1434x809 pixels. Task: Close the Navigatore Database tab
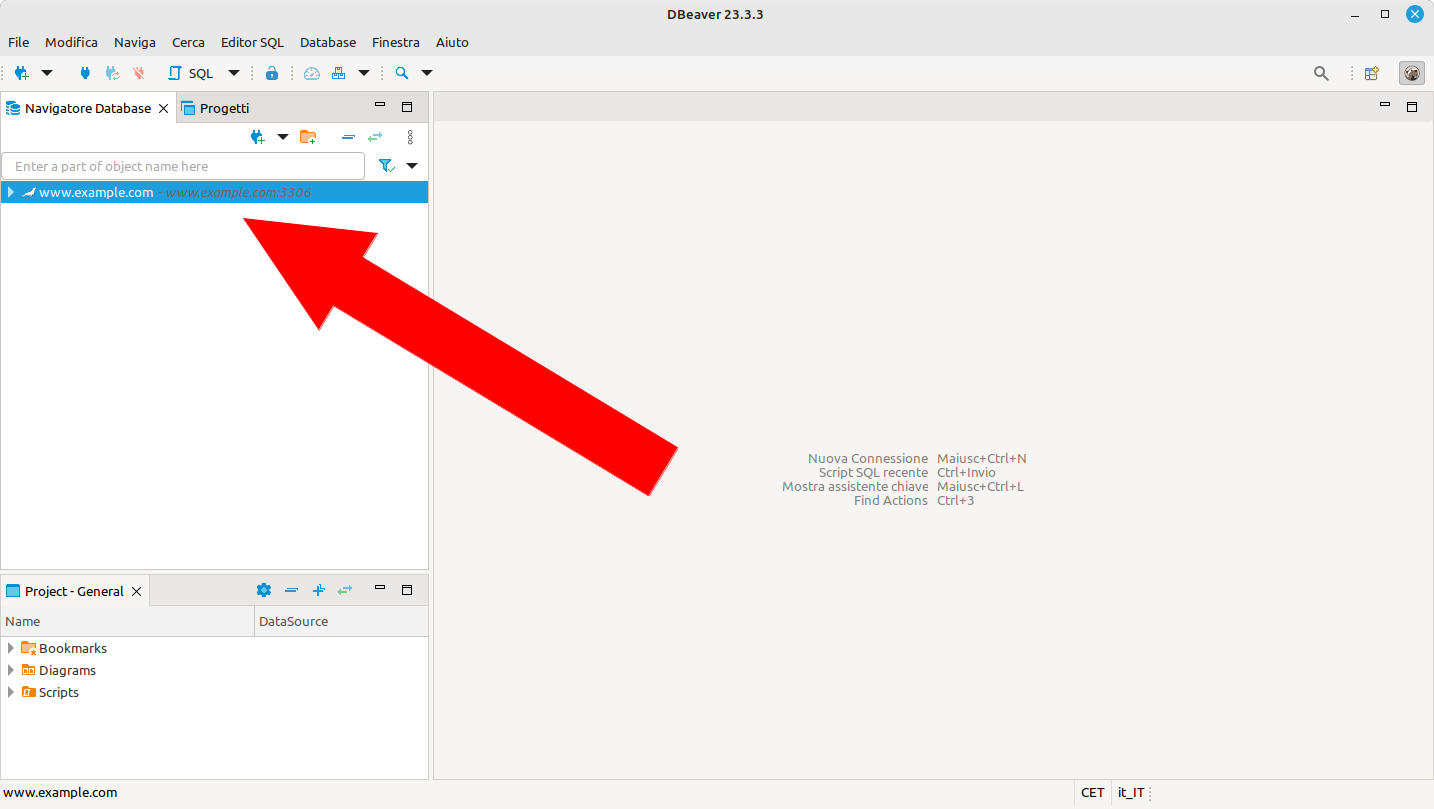click(x=164, y=108)
